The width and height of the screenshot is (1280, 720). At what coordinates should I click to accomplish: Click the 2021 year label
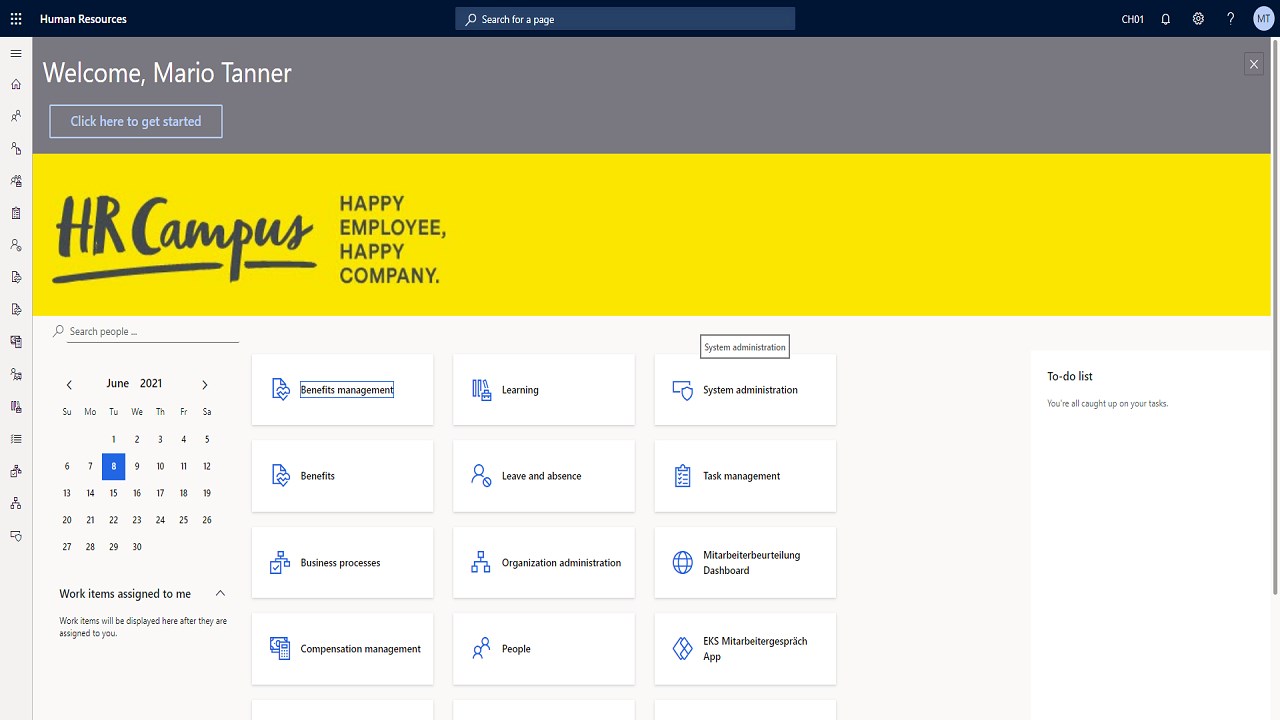[x=151, y=383]
